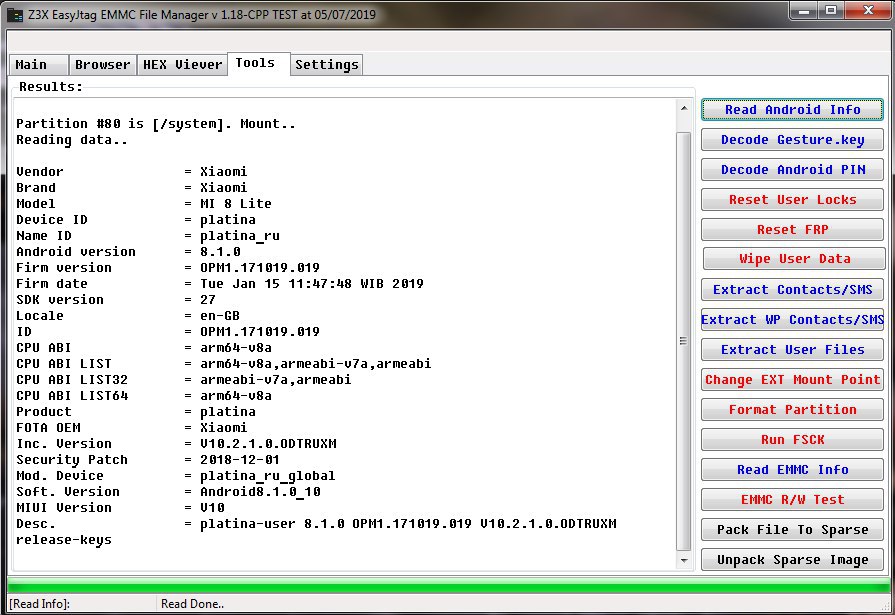Click the 'release-keys' text line
The height and width of the screenshot is (615, 895).
pos(64,540)
